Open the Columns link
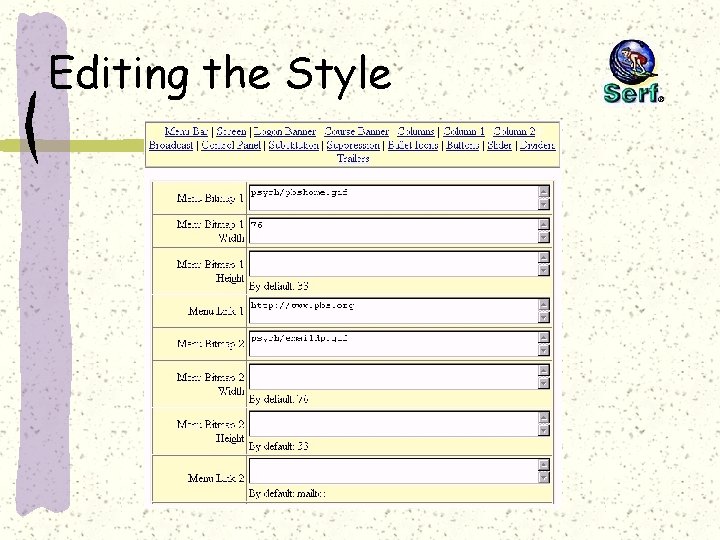Screen dimensions: 720x540 click(416, 131)
